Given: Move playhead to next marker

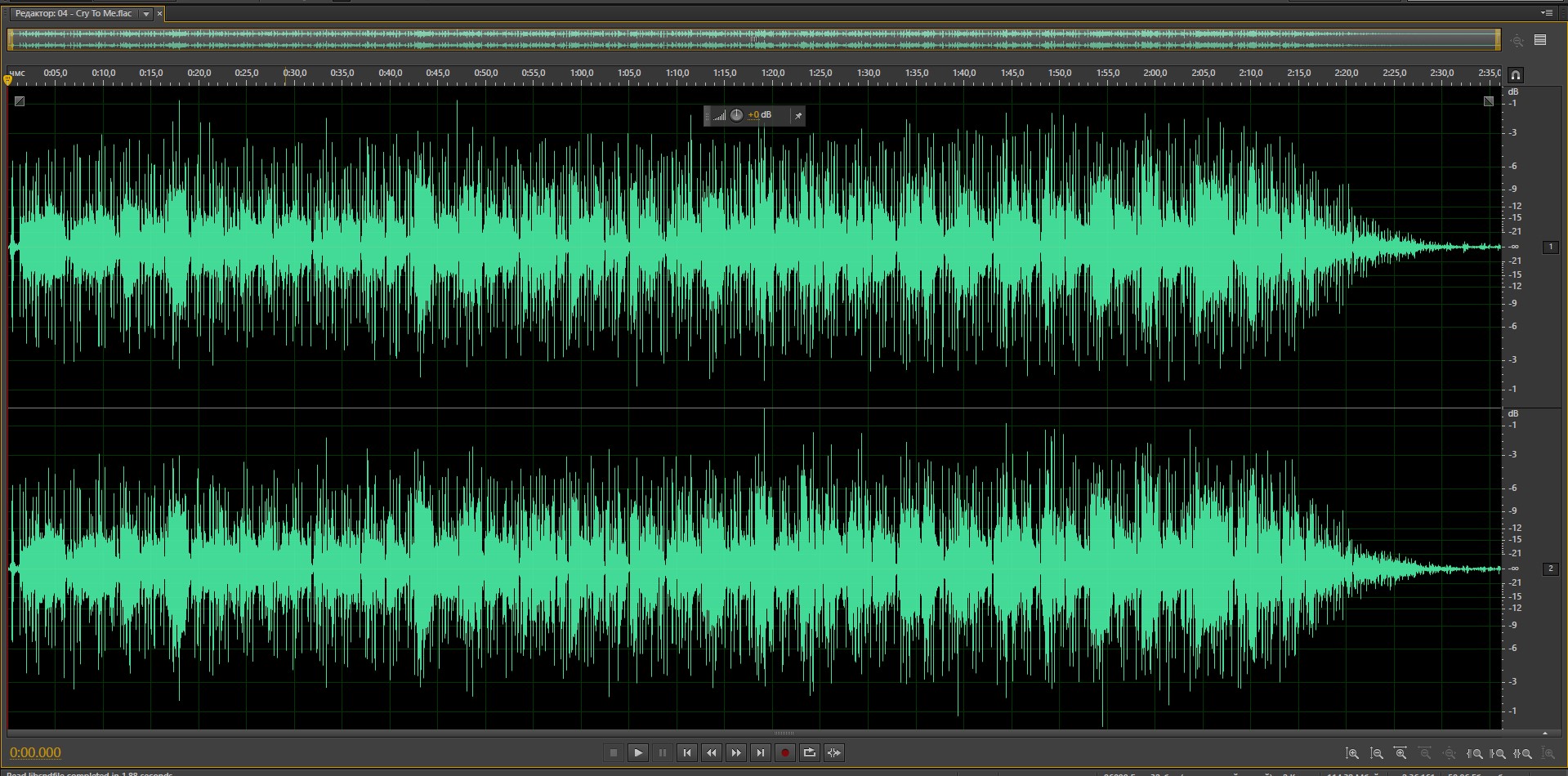Looking at the screenshot, I should pyautogui.click(x=761, y=752).
